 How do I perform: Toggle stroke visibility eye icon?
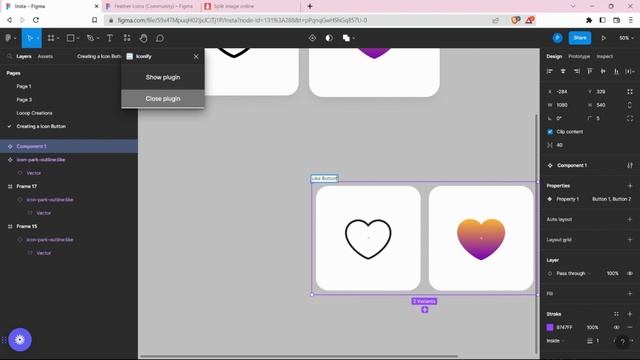point(616,327)
